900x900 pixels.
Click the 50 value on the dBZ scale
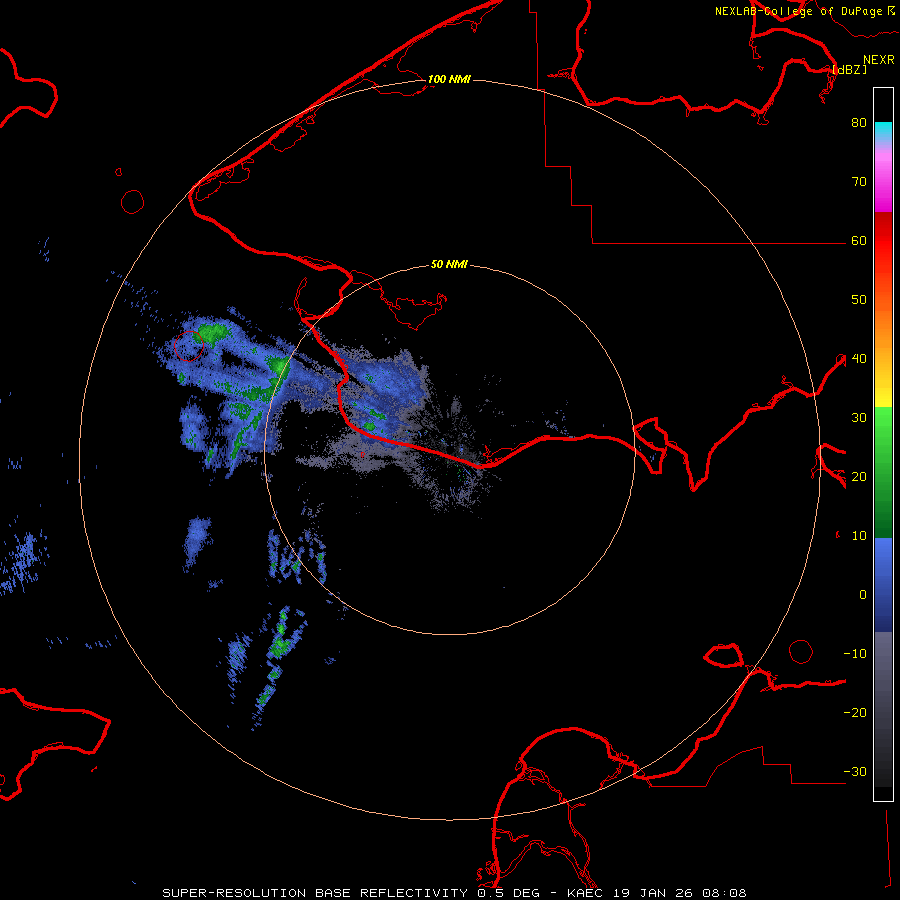(x=859, y=300)
